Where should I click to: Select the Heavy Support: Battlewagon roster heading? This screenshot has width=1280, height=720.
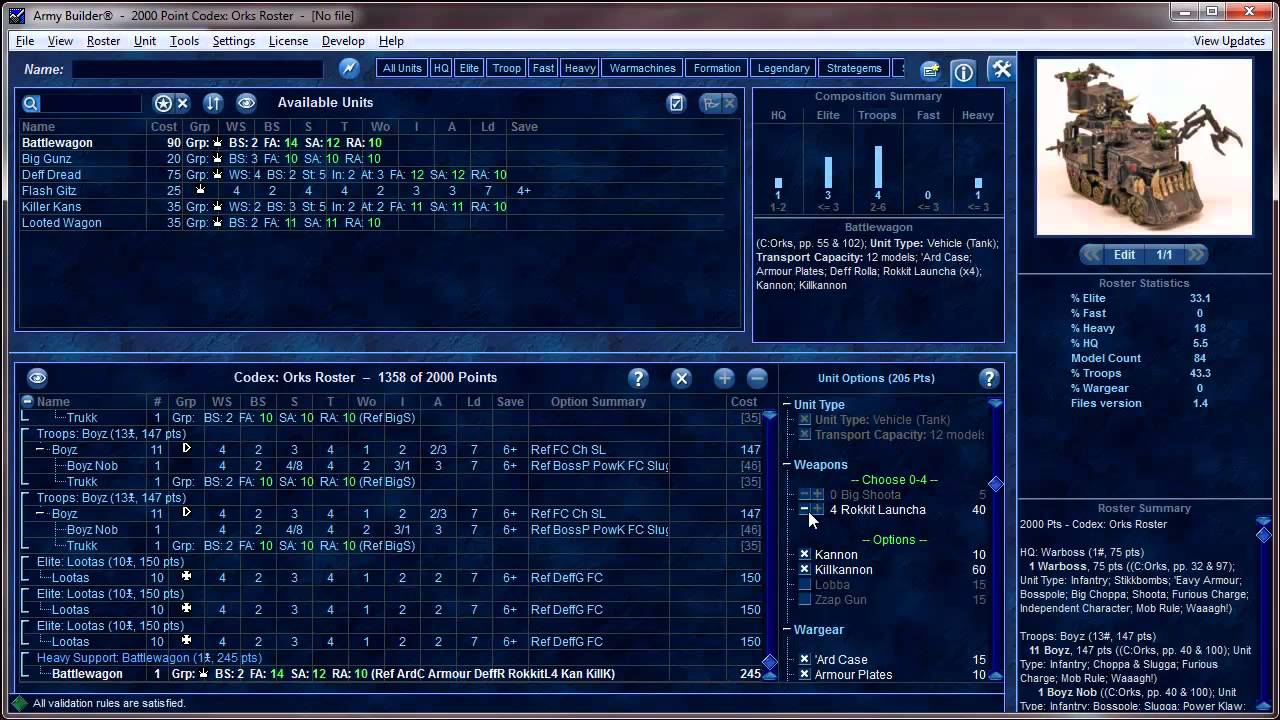pyautogui.click(x=149, y=658)
